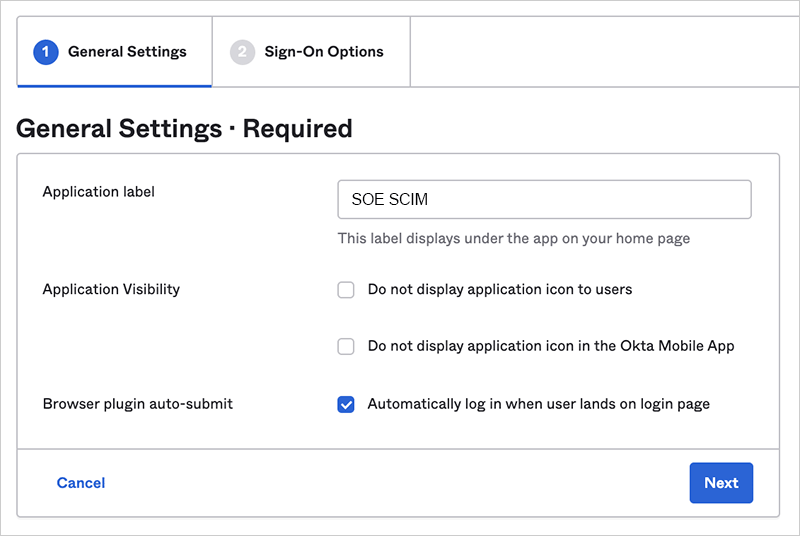Image resolution: width=800 pixels, height=536 pixels.
Task: Open the Sign-On Options tab
Action: (x=323, y=52)
